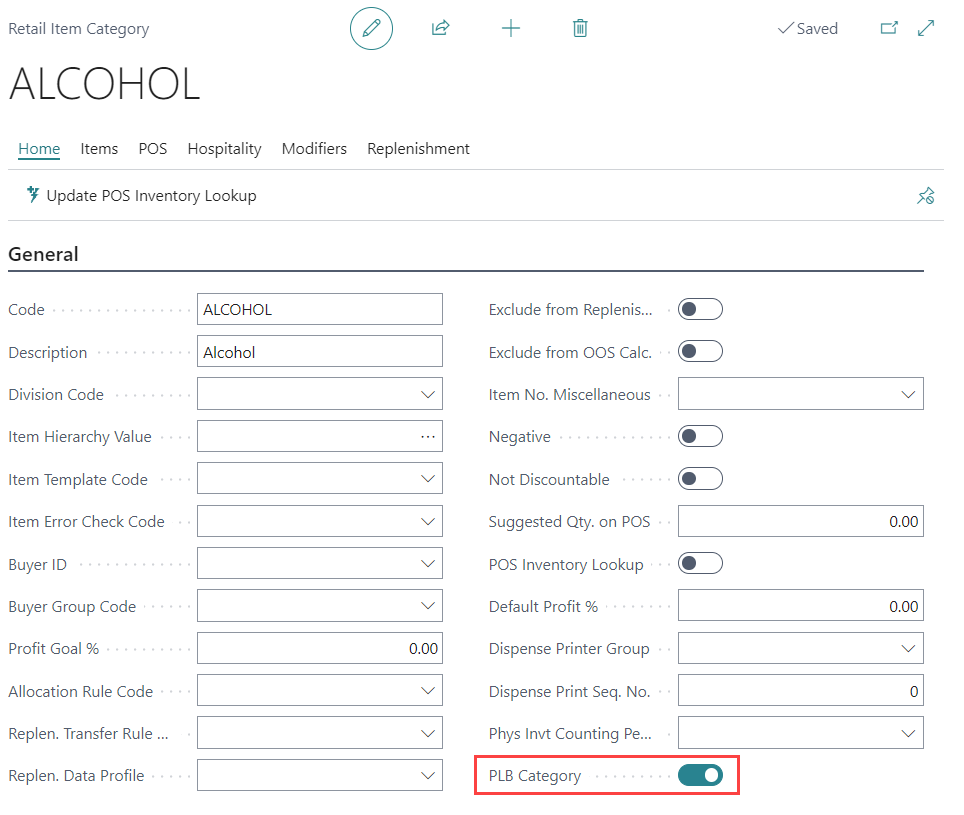964x815 pixels.
Task: Open Item Hierarchy Value ellipsis lookup
Action: pos(428,437)
